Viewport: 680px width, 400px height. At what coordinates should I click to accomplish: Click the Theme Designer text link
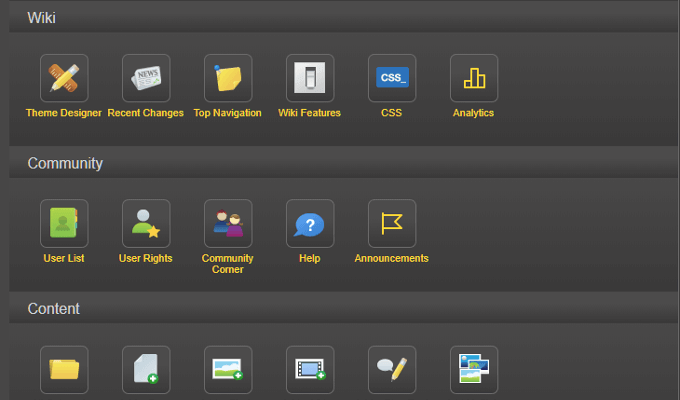pos(64,113)
